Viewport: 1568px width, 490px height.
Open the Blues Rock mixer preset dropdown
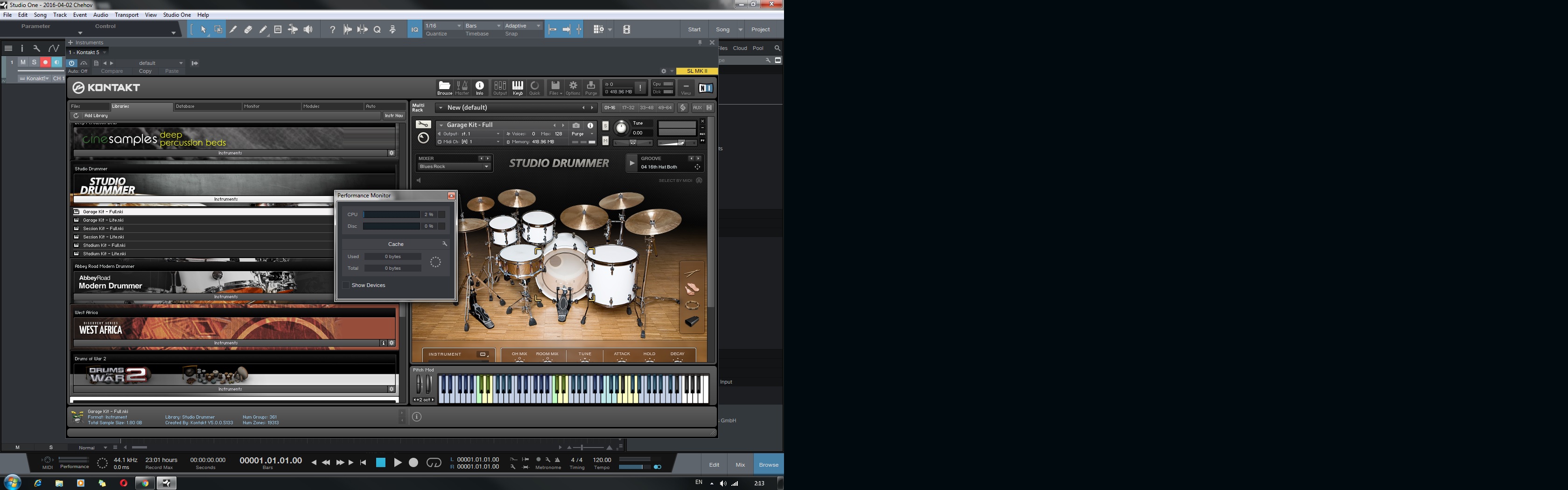click(x=454, y=167)
